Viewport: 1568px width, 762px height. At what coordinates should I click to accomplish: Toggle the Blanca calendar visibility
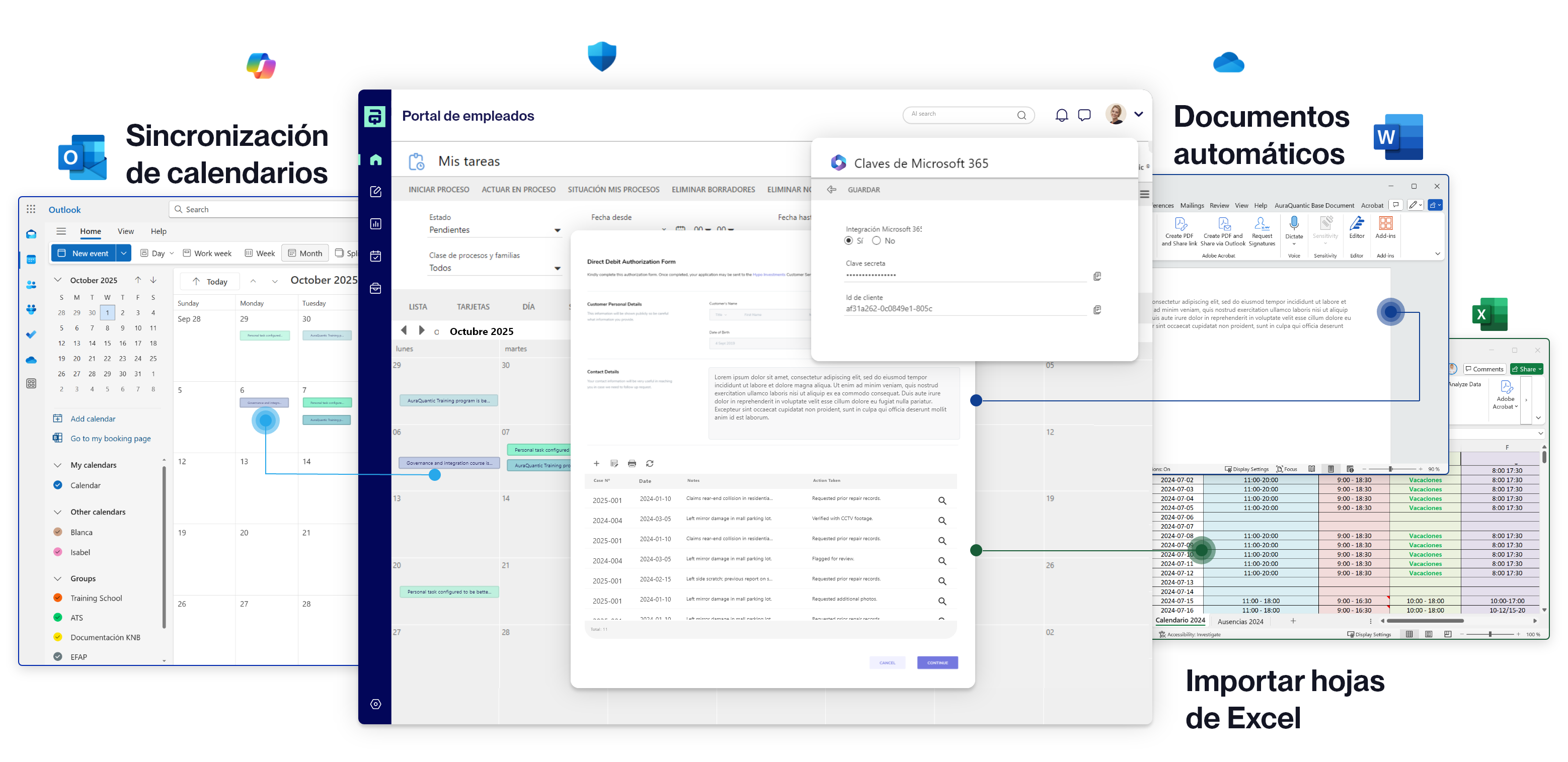58,532
